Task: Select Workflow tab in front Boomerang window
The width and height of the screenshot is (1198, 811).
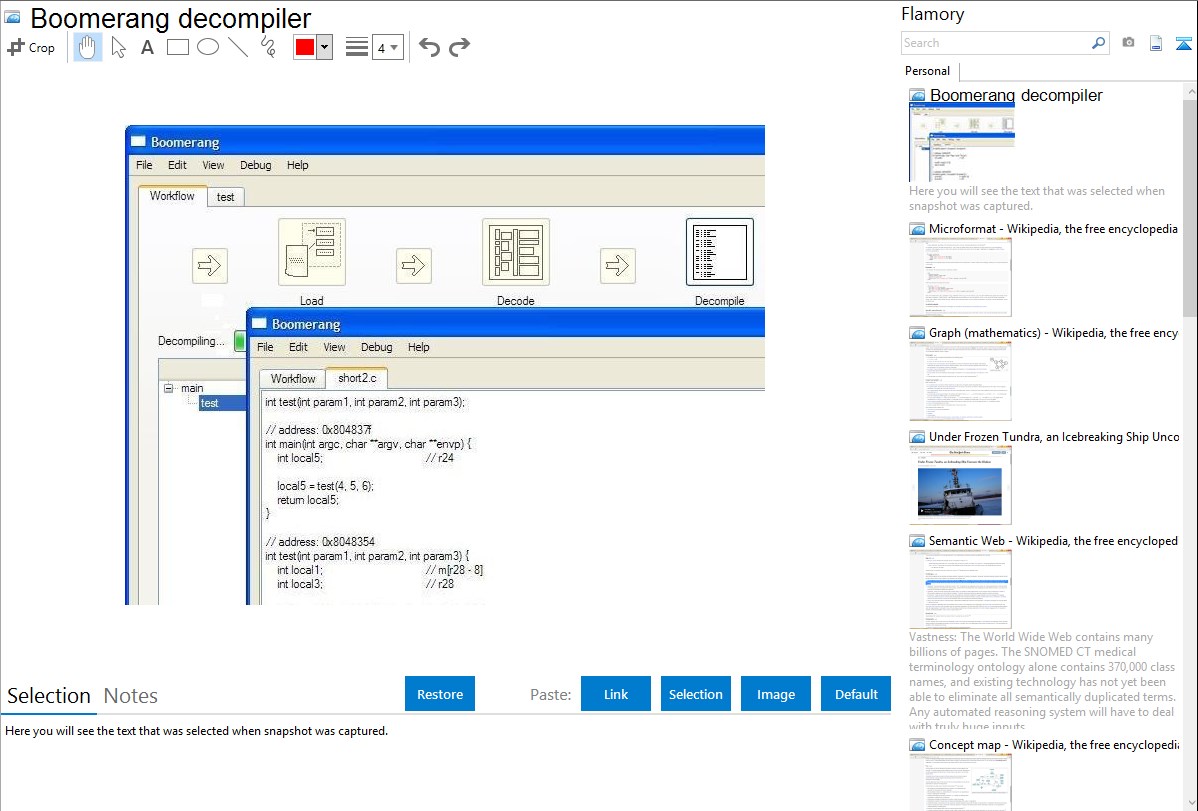Action: point(293,378)
